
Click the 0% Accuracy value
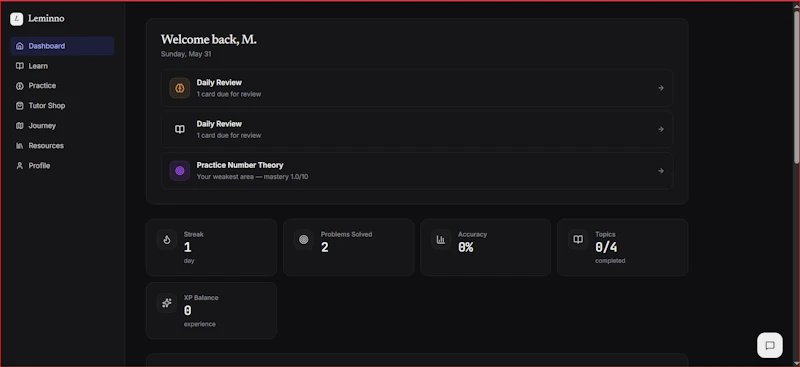[x=466, y=247]
